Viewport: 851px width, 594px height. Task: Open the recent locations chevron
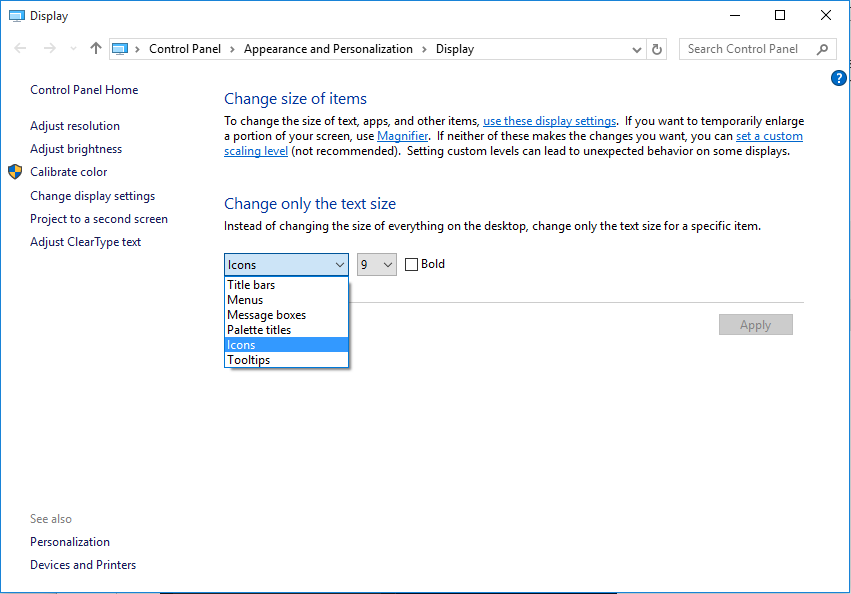73,49
